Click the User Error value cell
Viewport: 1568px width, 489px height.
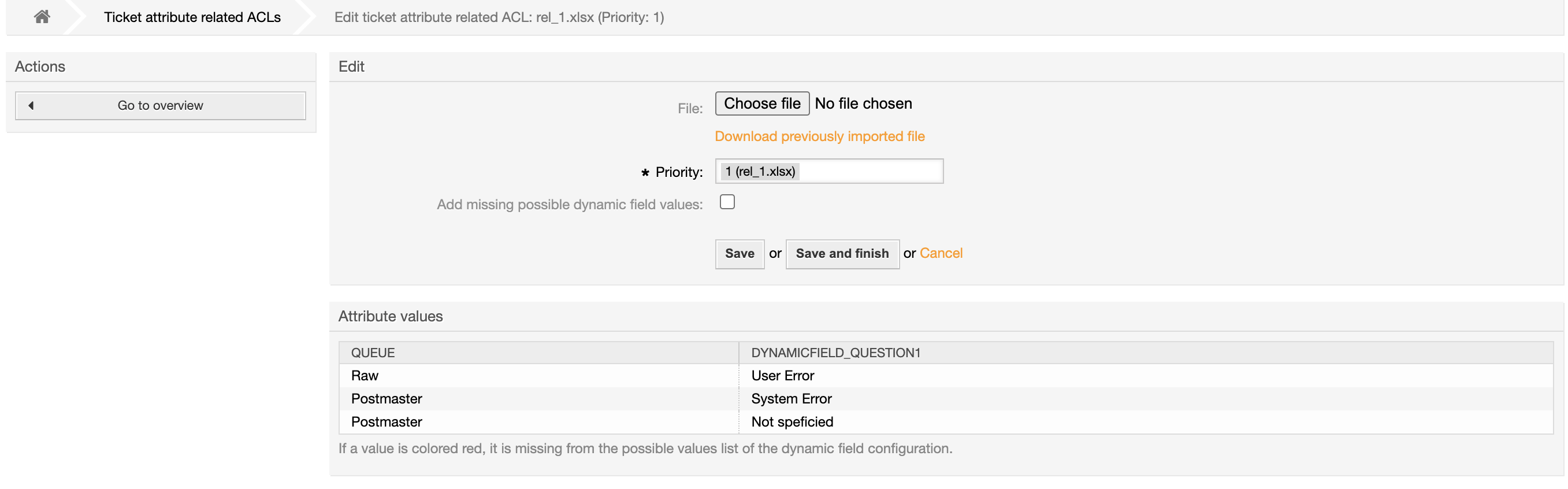(x=782, y=376)
